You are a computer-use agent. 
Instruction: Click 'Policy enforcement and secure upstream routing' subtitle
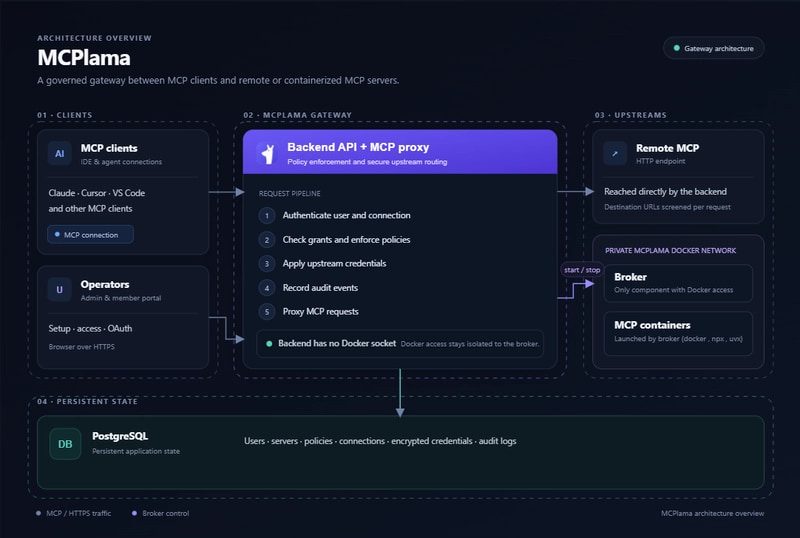coord(367,162)
